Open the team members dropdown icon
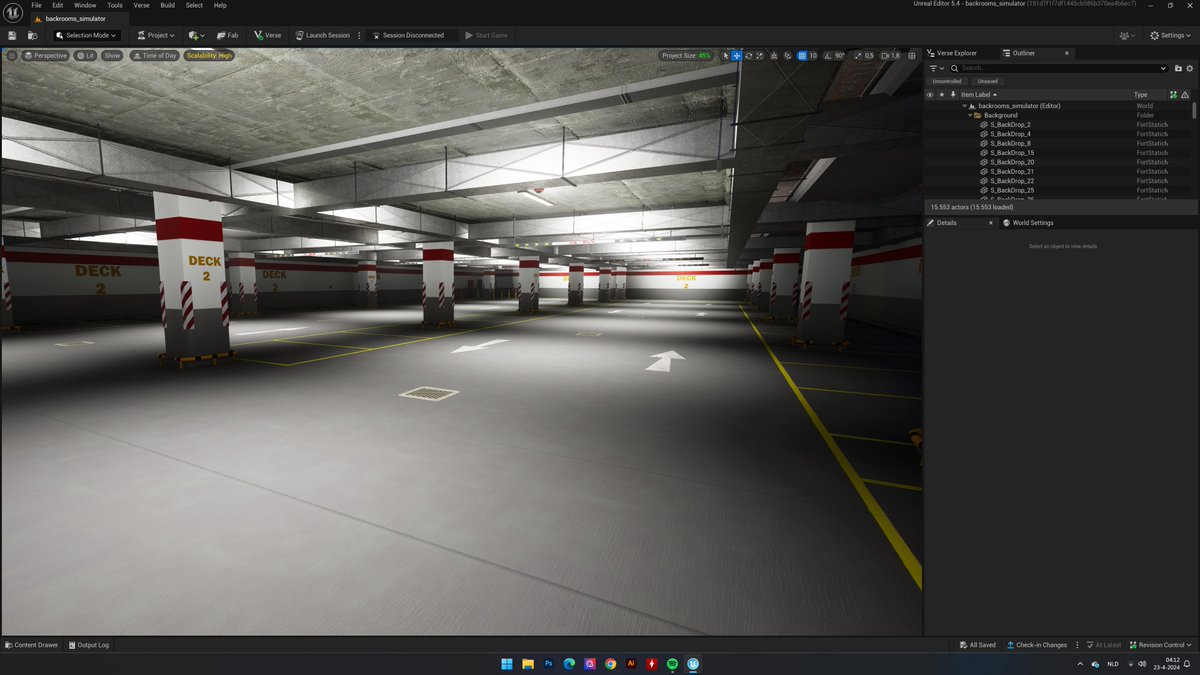 tap(1128, 35)
